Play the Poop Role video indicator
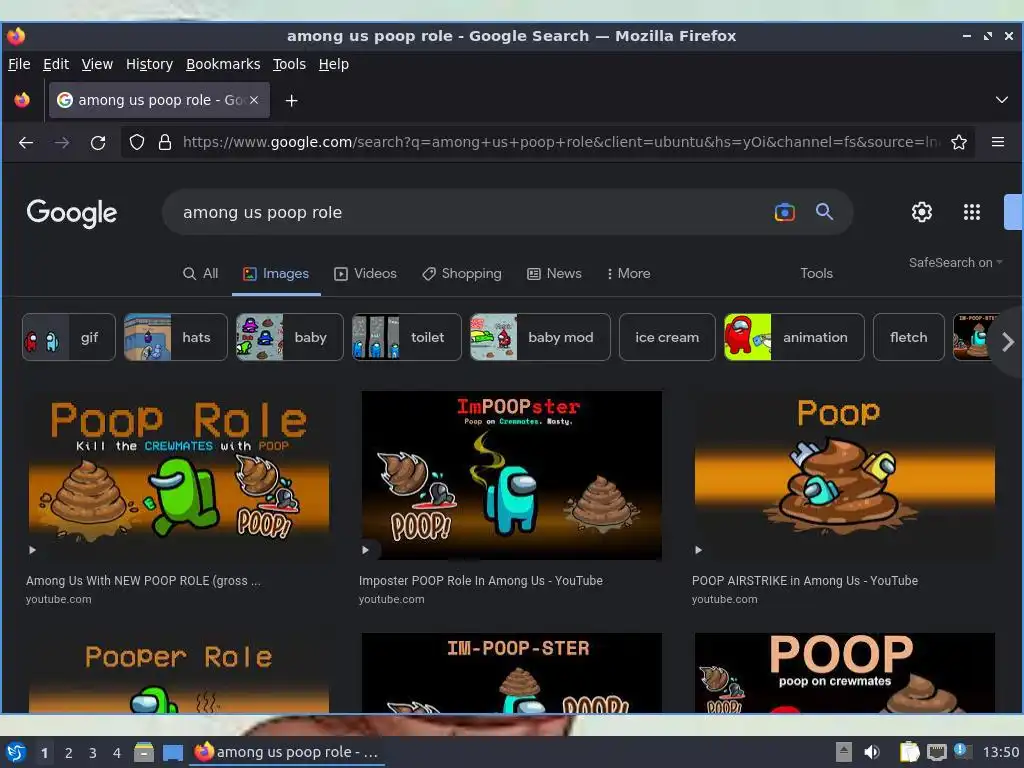1024x768 pixels. pyautogui.click(x=32, y=550)
